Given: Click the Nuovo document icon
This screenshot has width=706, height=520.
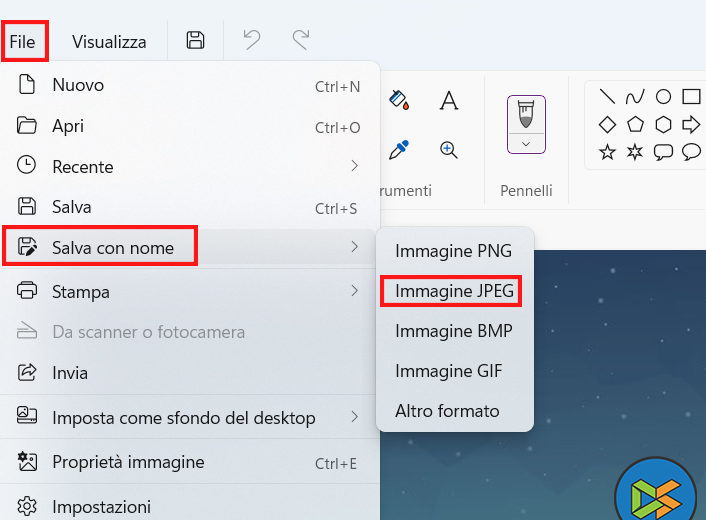Looking at the screenshot, I should point(27,84).
